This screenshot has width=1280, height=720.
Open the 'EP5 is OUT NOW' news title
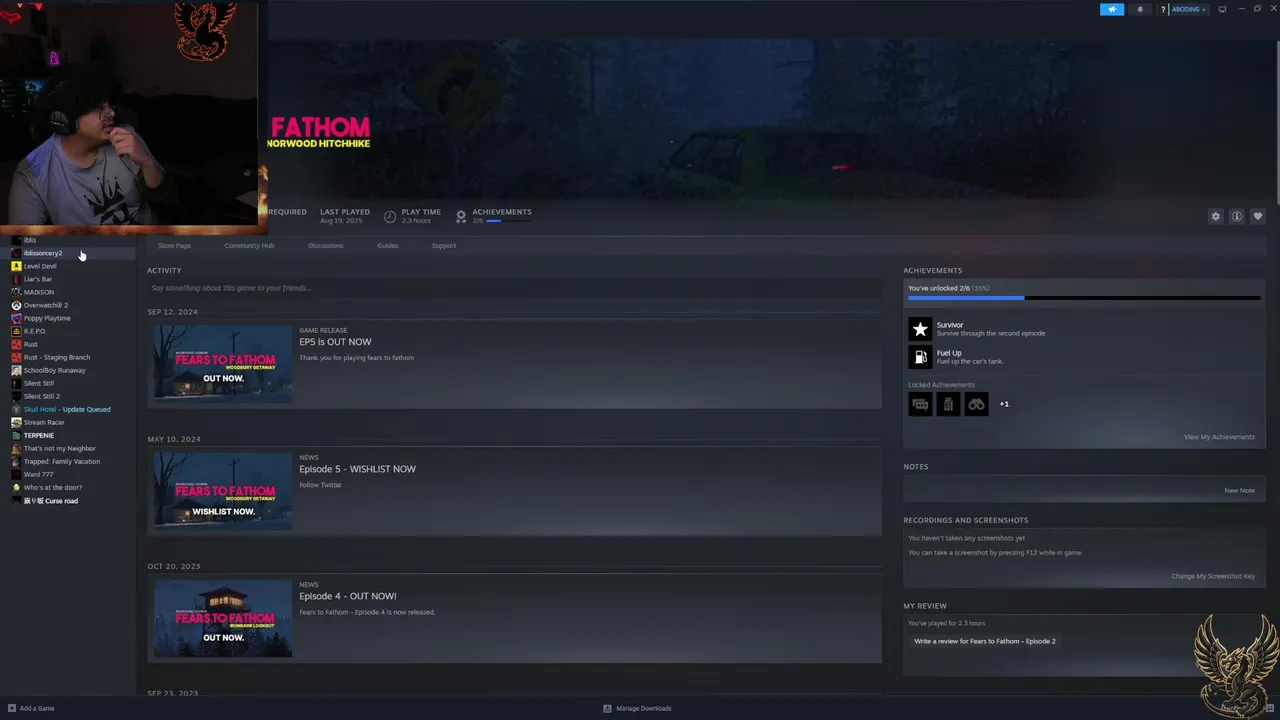tap(335, 342)
